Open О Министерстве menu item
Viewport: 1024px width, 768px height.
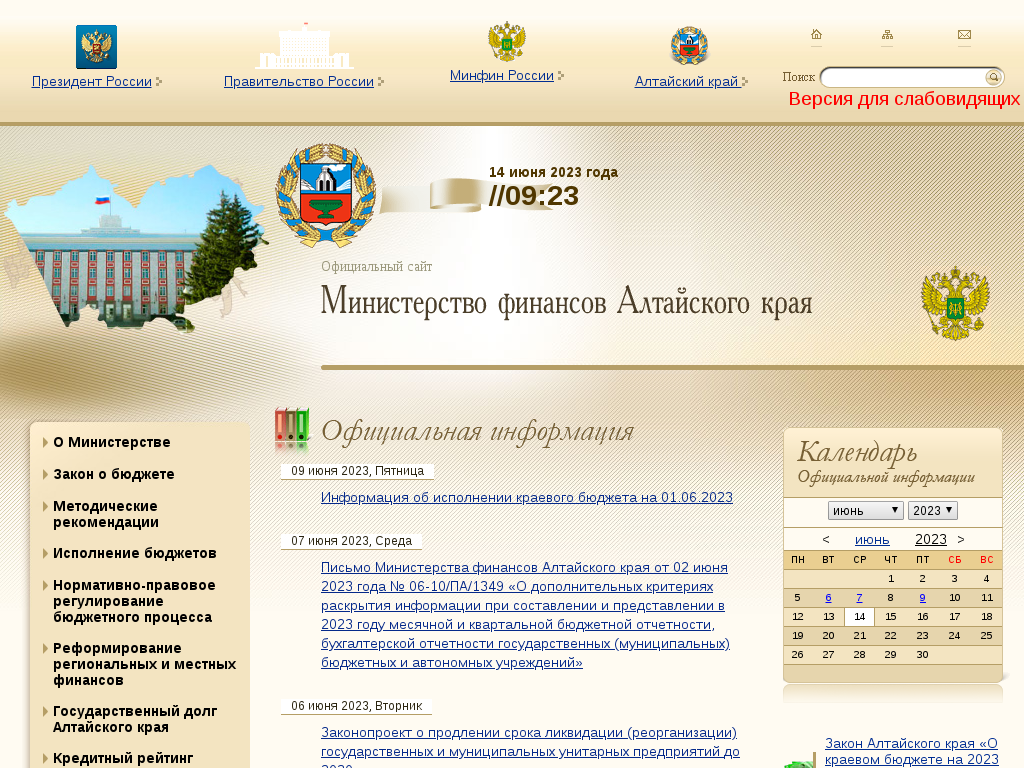coord(112,443)
